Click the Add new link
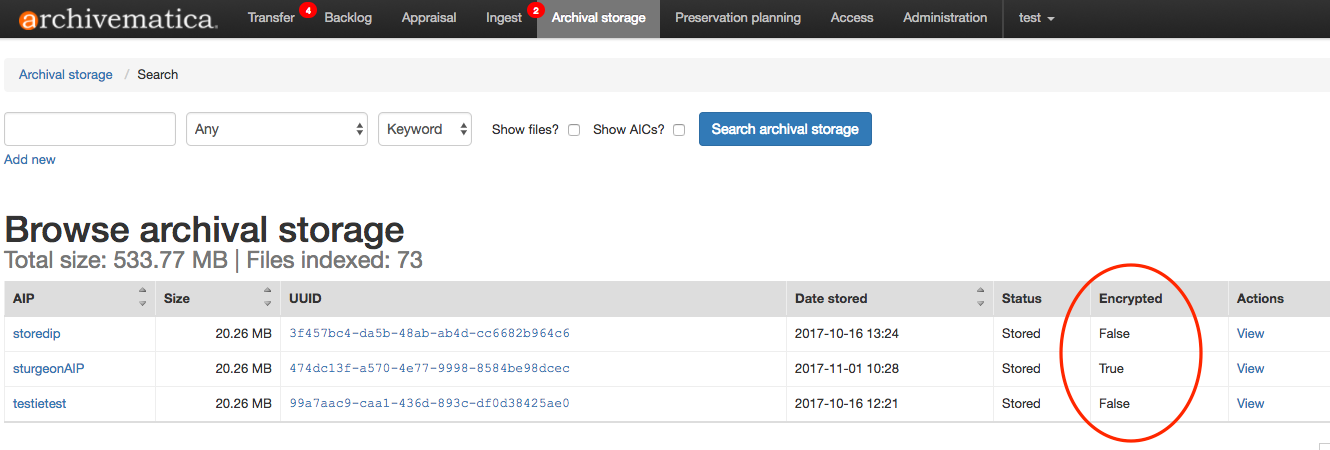This screenshot has height=450, width=1330. point(30,159)
